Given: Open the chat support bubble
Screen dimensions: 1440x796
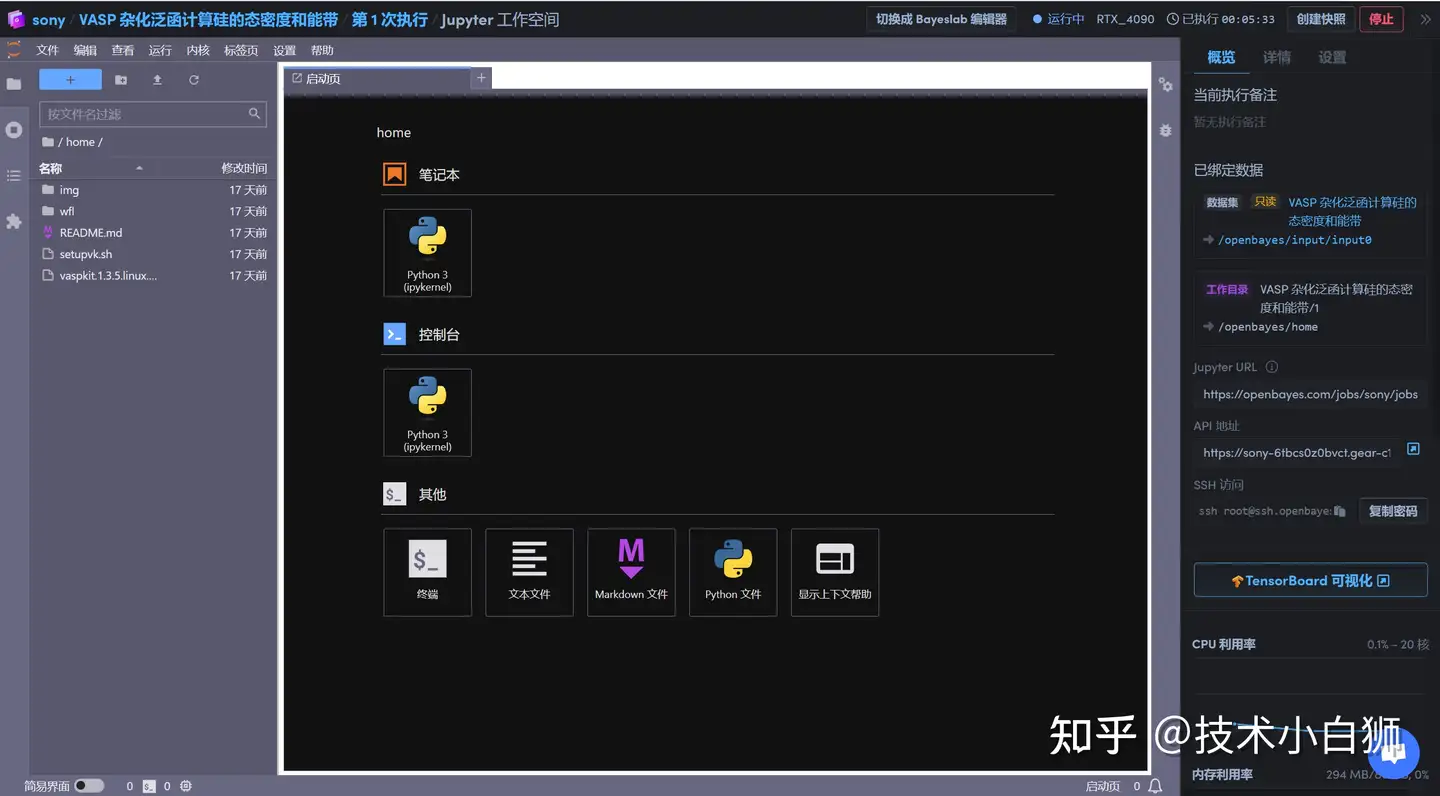Looking at the screenshot, I should coord(1393,753).
